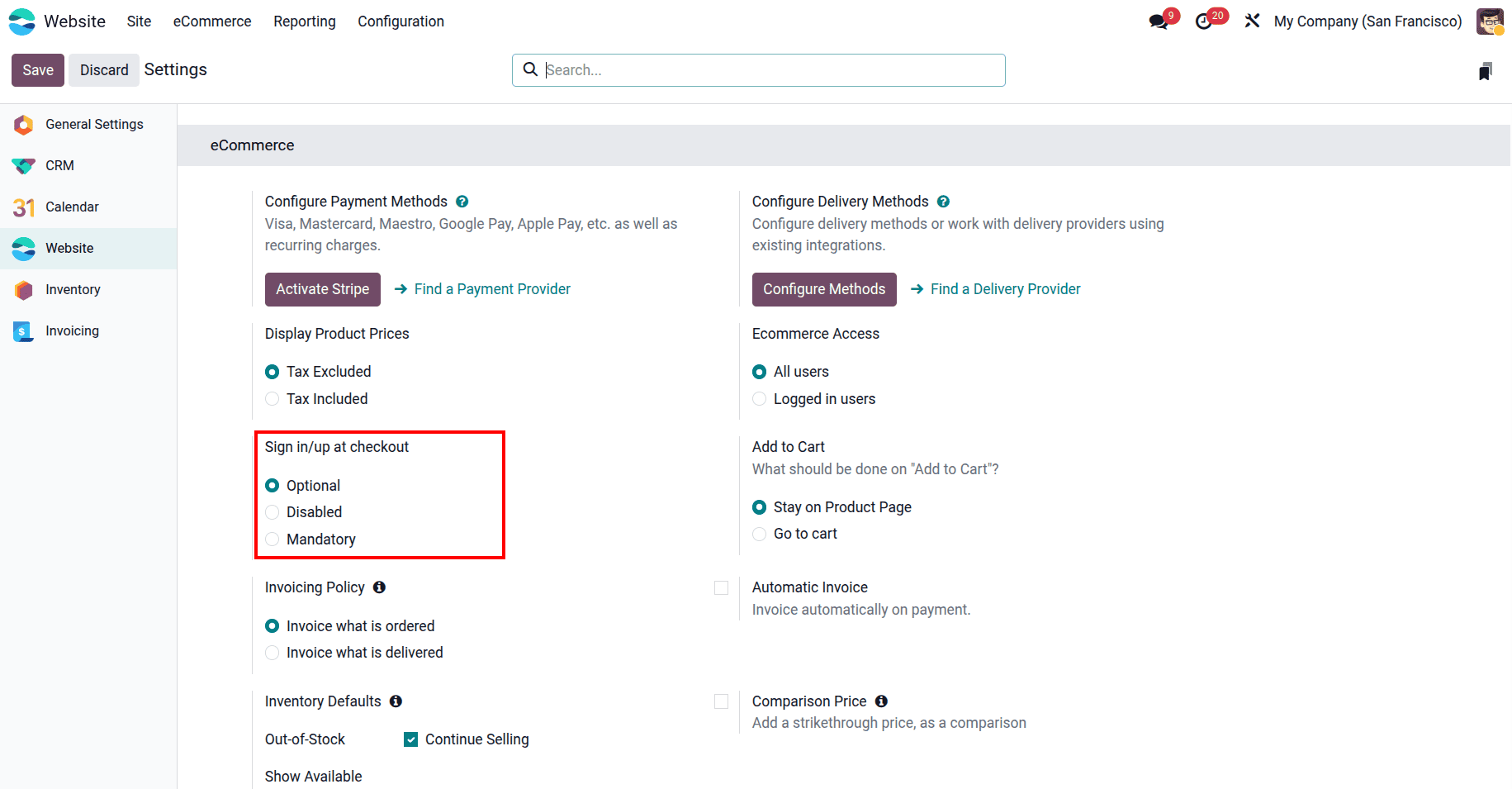Select Logged in users access
Image resolution: width=1512 pixels, height=789 pixels.
[759, 399]
